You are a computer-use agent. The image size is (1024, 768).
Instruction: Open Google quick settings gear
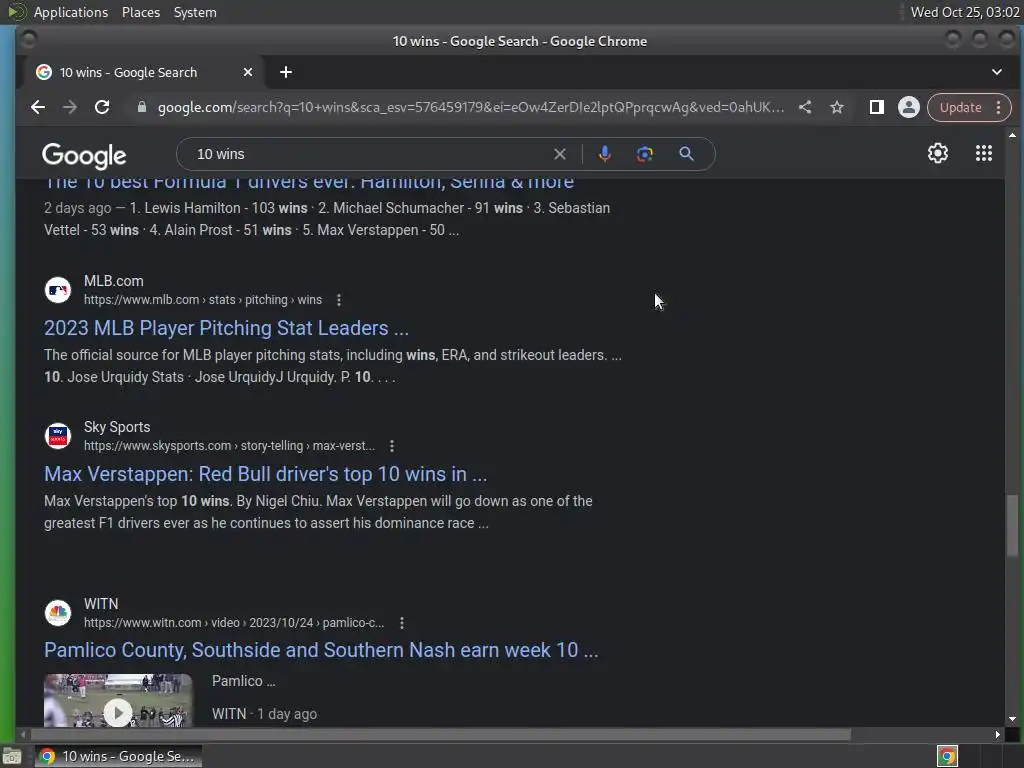938,153
